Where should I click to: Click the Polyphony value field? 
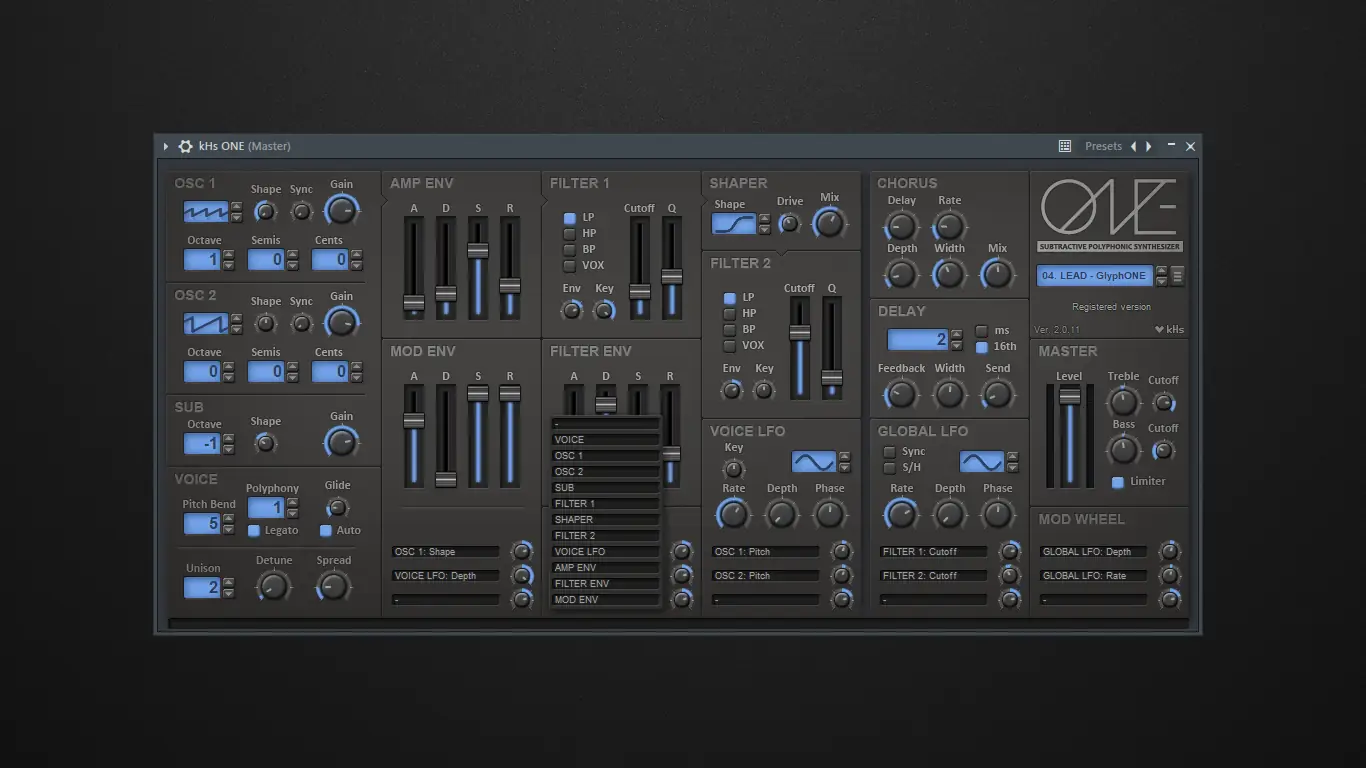[x=266, y=508]
